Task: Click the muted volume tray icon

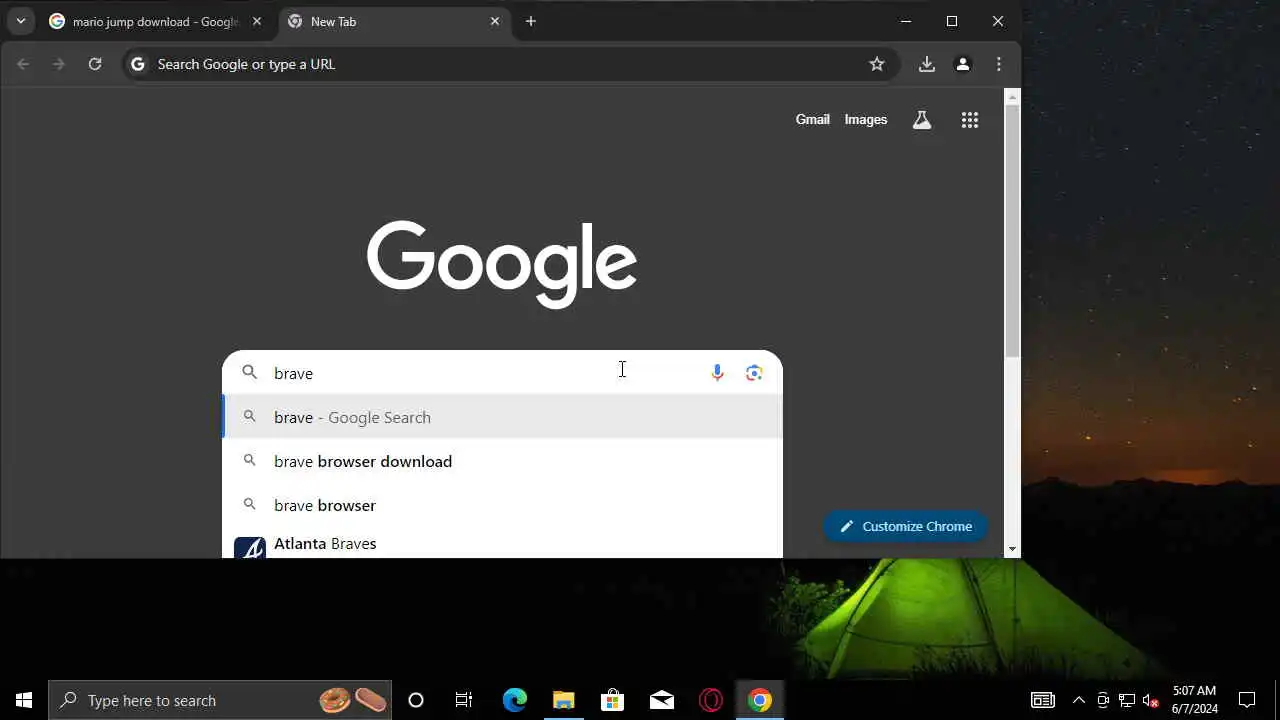Action: click(1151, 700)
